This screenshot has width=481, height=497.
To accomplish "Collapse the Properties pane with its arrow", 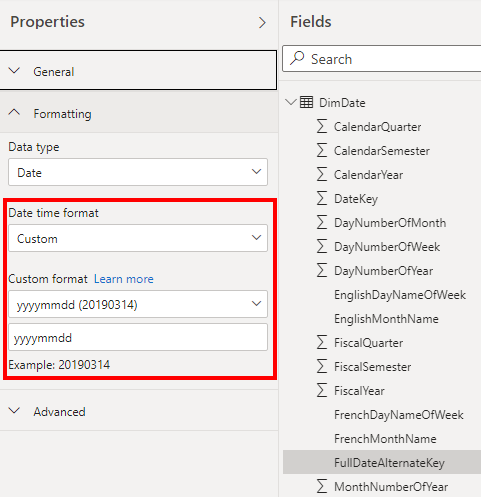I will pyautogui.click(x=262, y=23).
